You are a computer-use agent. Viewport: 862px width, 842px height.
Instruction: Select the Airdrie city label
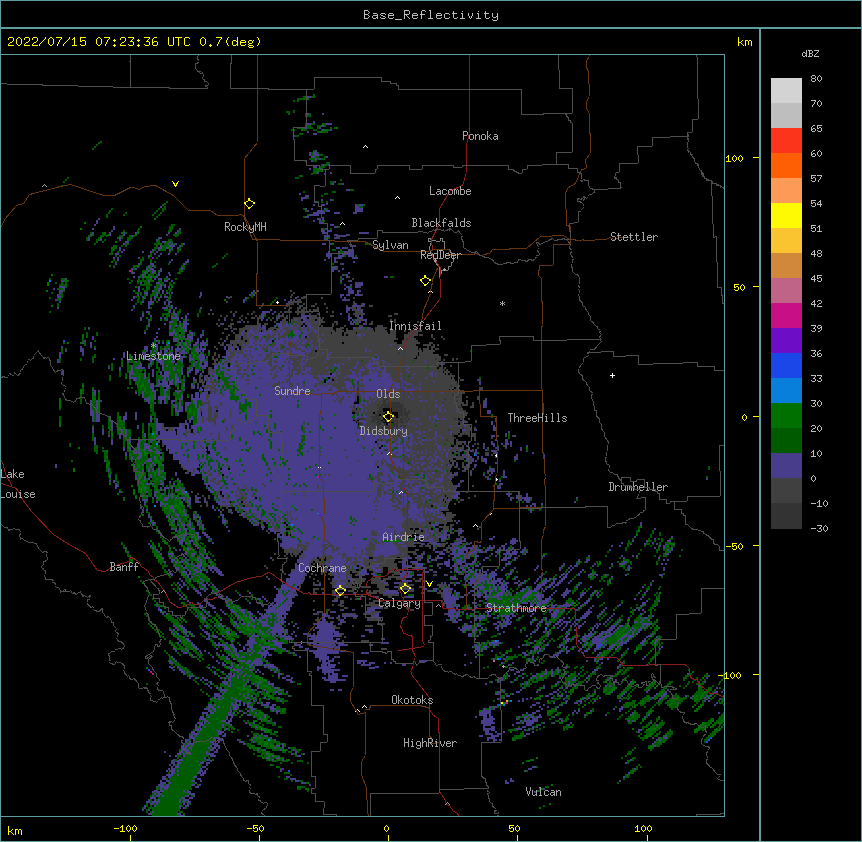click(x=404, y=537)
